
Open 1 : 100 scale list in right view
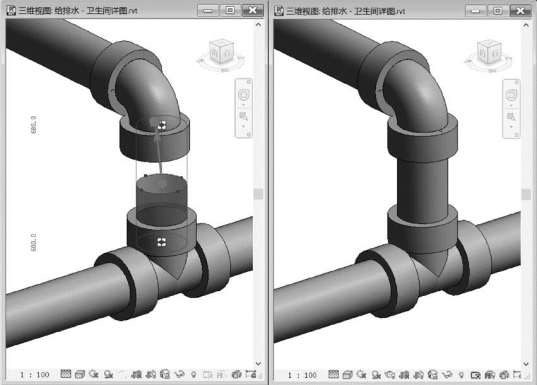click(x=302, y=375)
